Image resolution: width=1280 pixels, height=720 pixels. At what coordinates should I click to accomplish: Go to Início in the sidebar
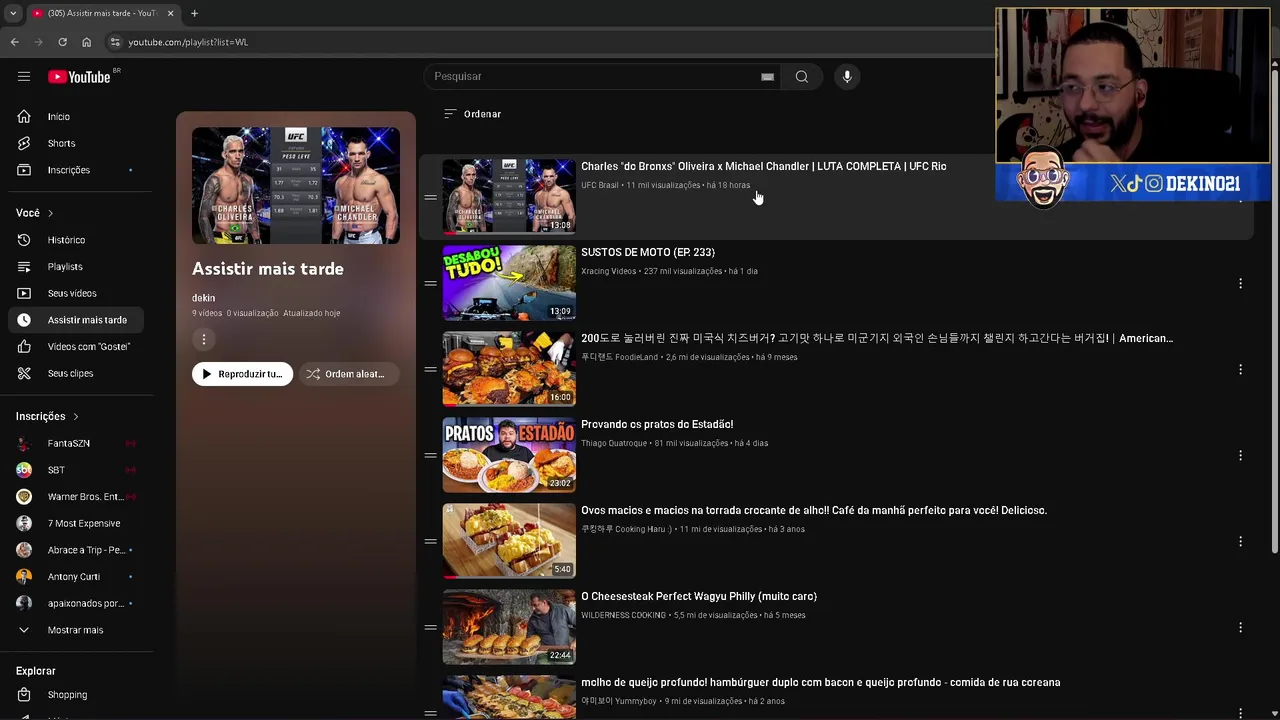coord(77,117)
